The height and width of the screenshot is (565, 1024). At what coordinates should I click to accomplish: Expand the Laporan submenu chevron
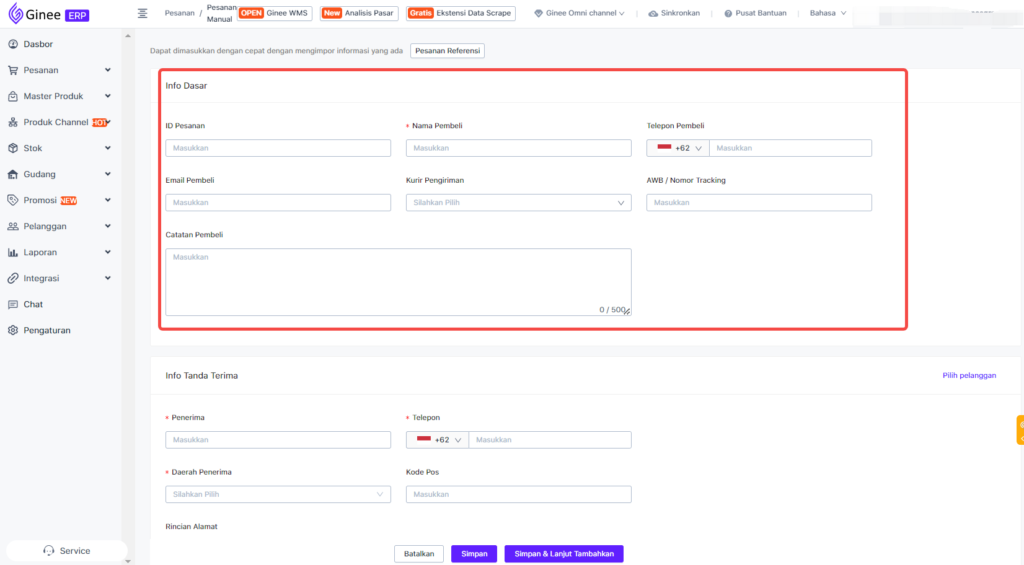(108, 252)
